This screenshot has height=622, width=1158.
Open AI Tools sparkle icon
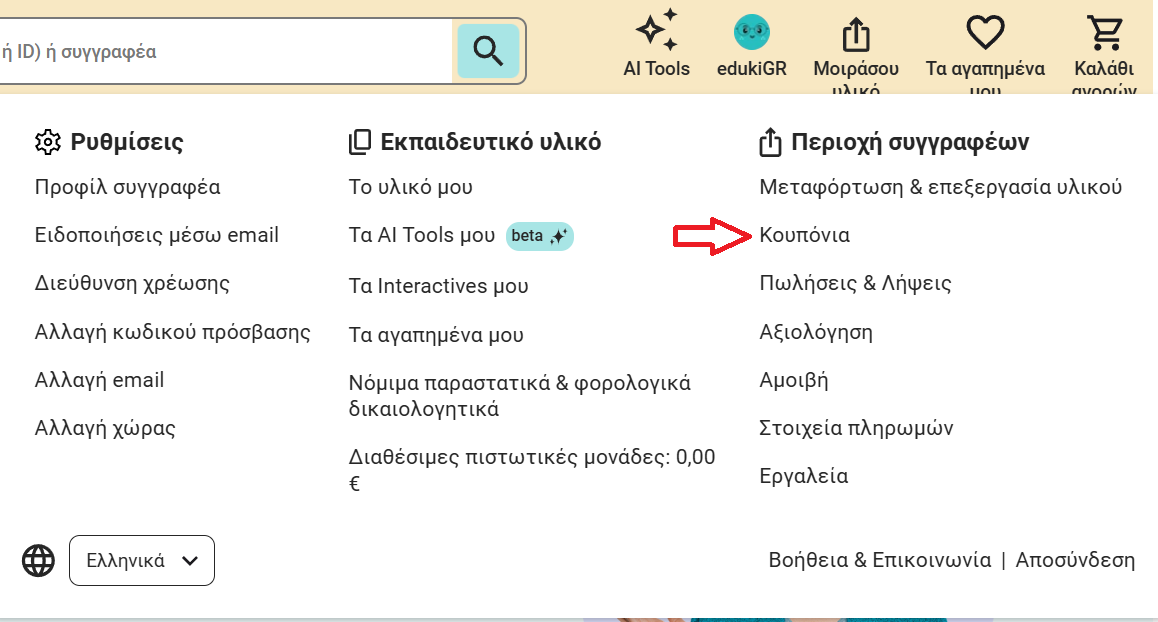click(657, 31)
